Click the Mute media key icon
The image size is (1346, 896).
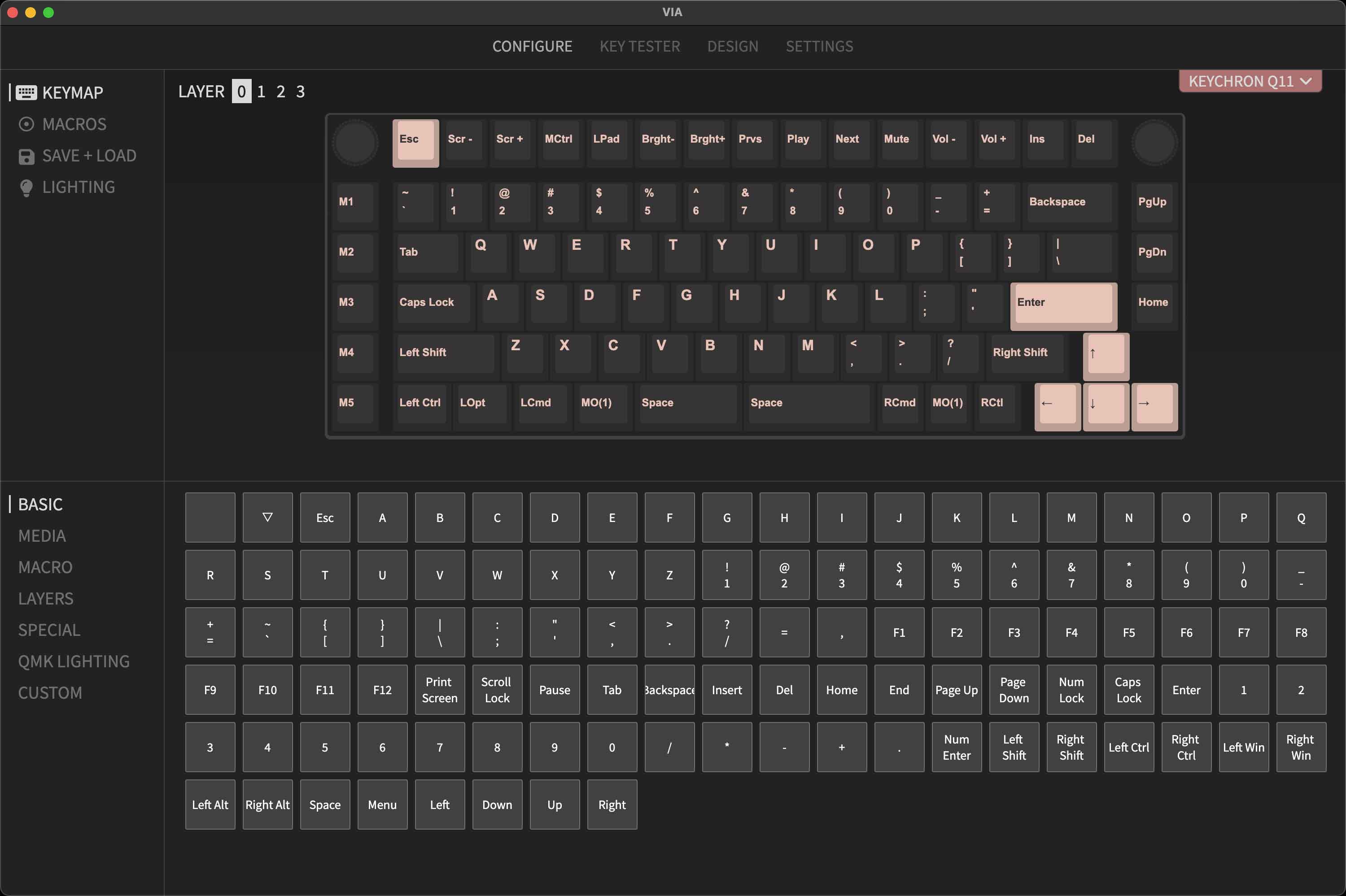click(895, 139)
